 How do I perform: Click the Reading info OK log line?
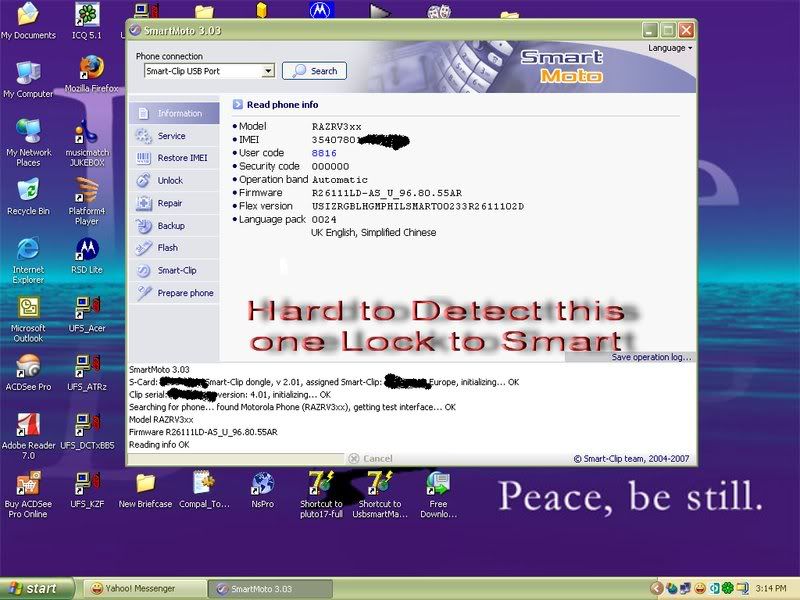159,444
